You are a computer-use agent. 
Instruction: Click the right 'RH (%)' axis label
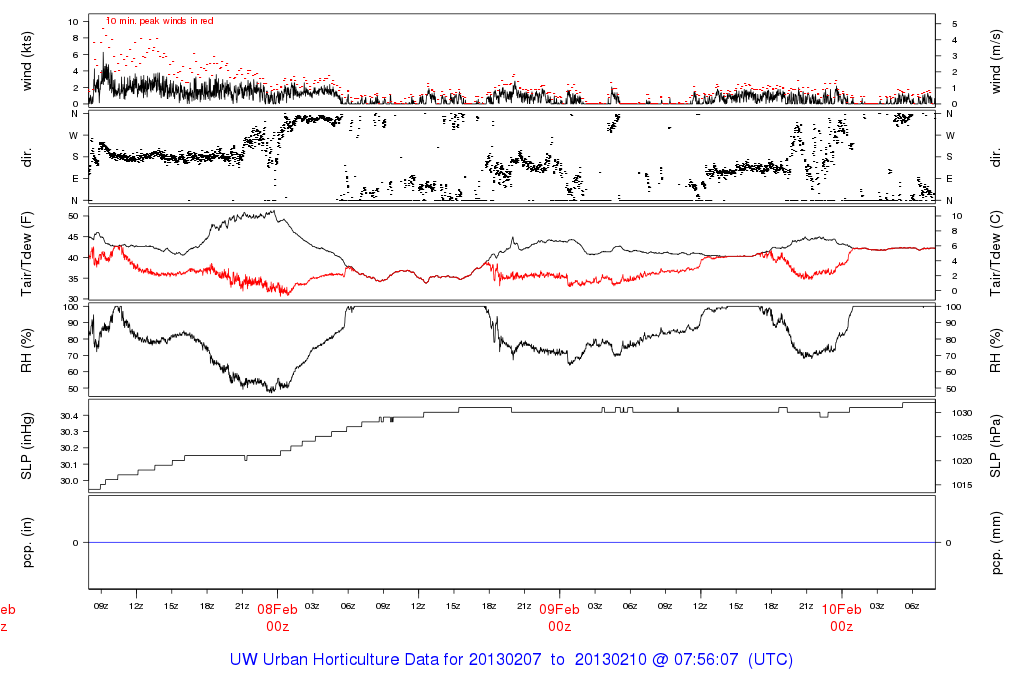[x=995, y=351]
